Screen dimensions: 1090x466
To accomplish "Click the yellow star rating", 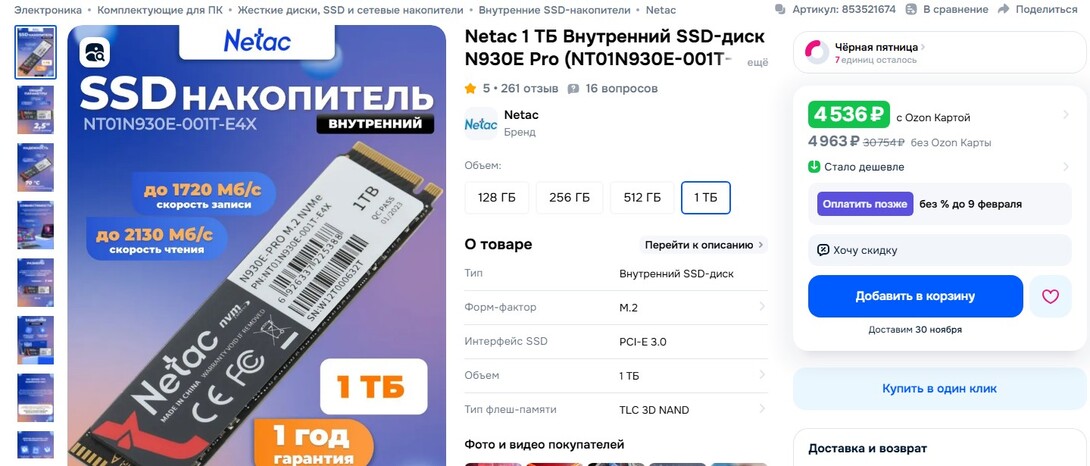I will click(471, 88).
